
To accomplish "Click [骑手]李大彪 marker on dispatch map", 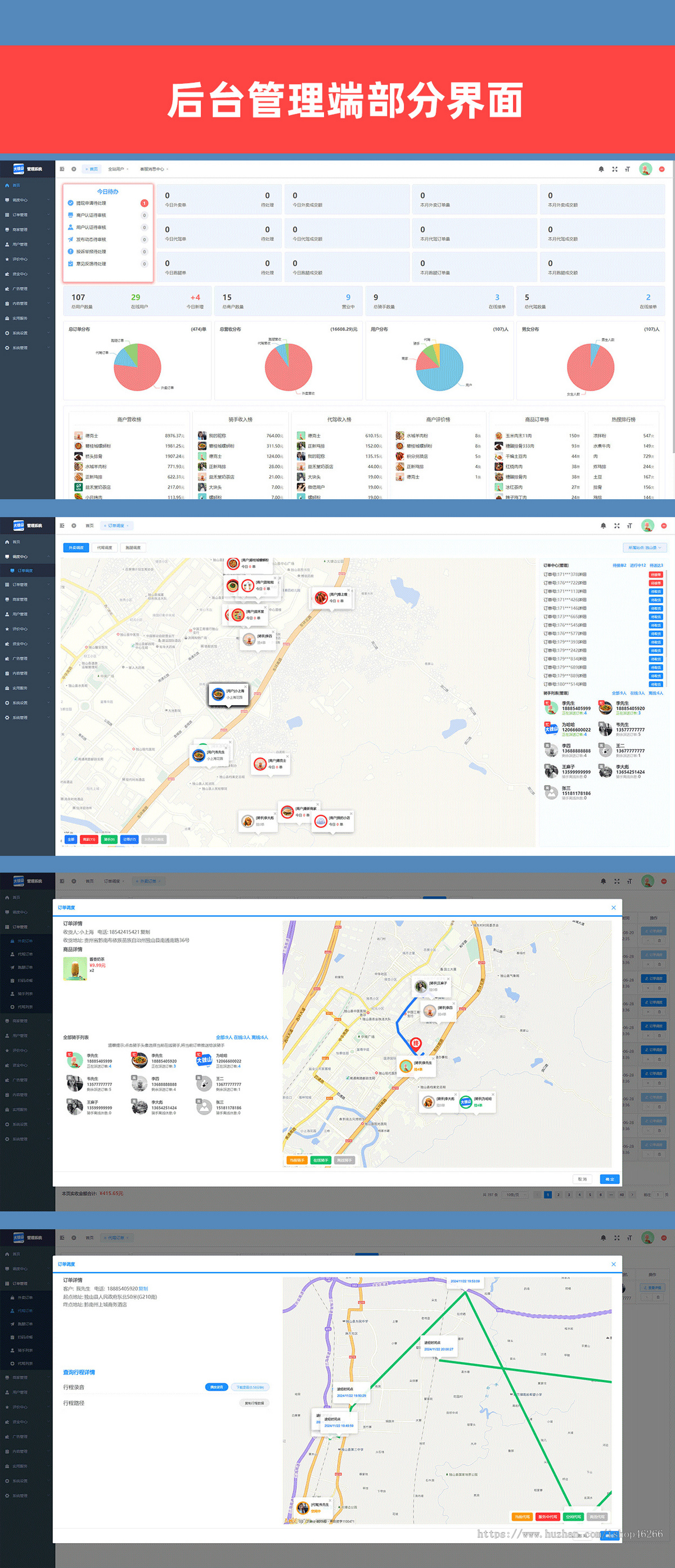I will [257, 821].
